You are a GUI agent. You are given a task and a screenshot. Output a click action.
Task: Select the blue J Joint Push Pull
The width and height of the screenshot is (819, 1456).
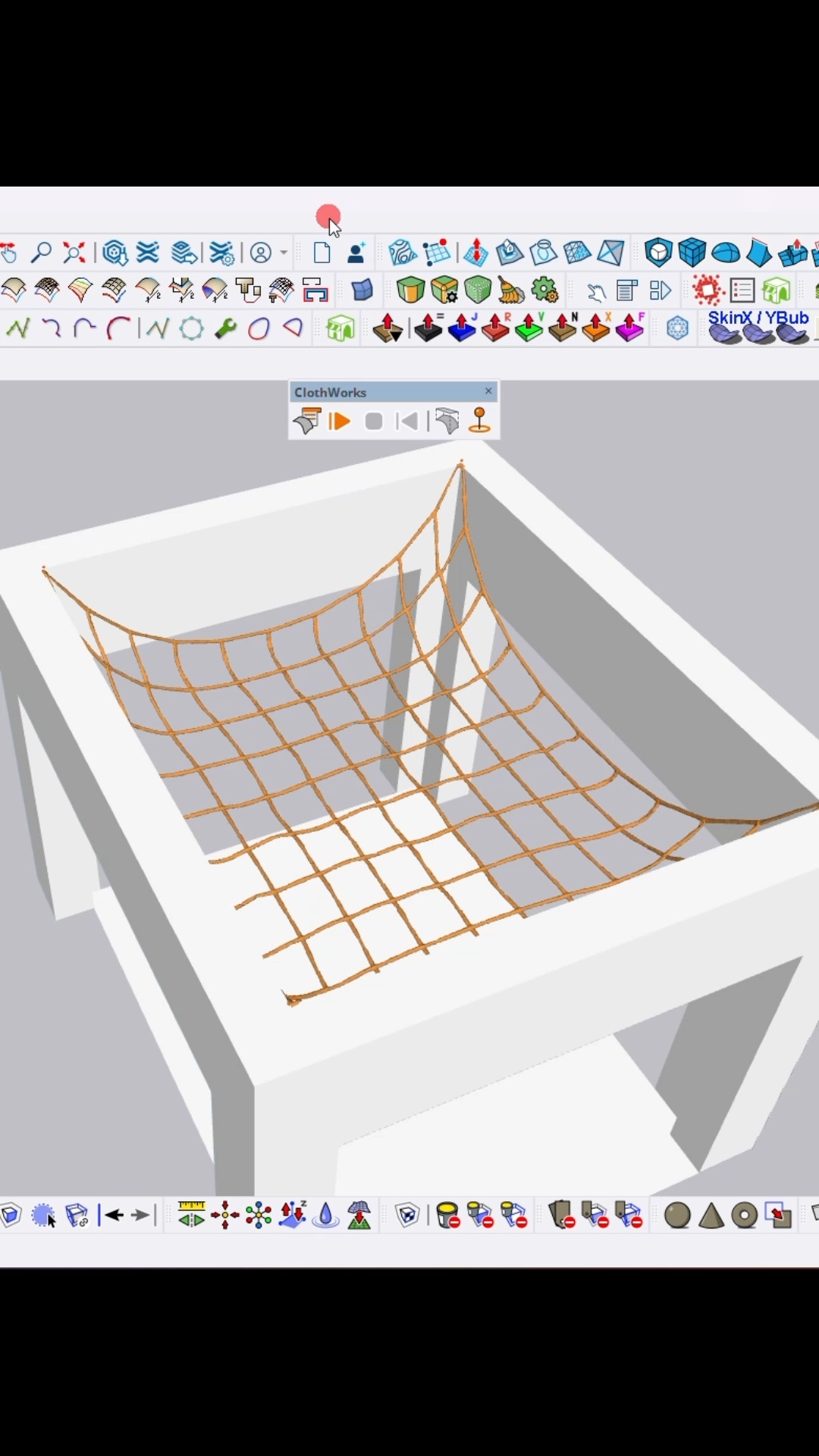(463, 327)
